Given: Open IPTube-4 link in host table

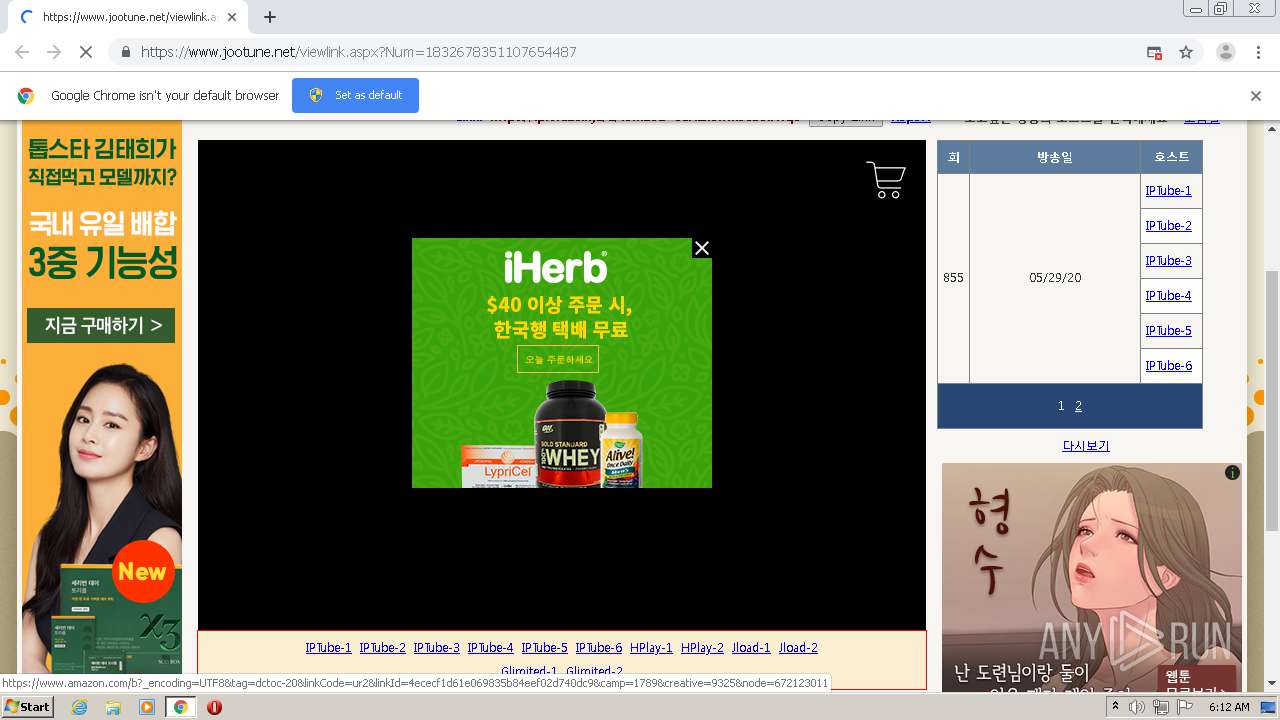Looking at the screenshot, I should pos(1168,296).
